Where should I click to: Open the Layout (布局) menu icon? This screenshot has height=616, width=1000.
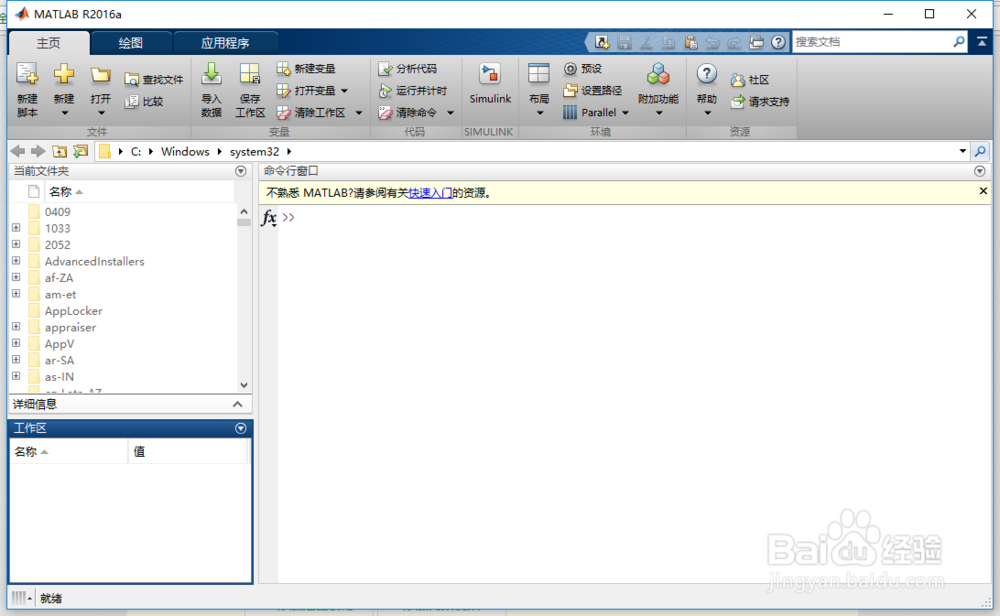539,75
